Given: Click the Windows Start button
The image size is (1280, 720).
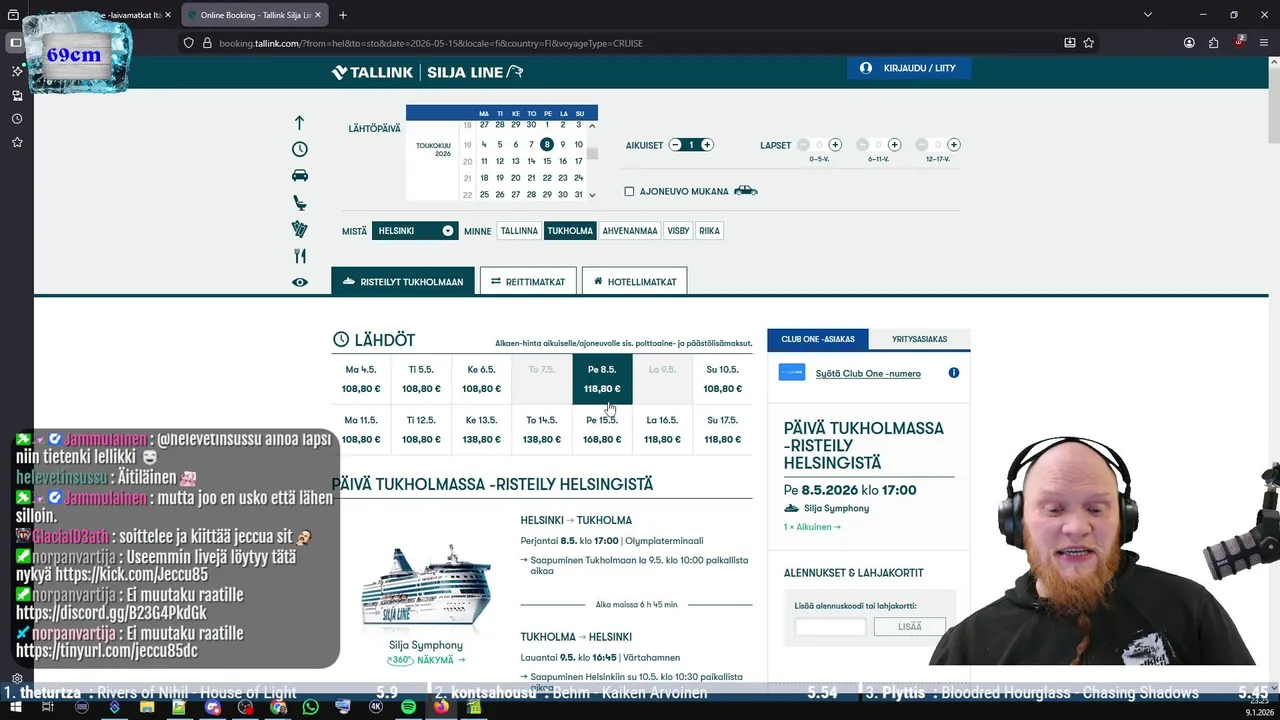Looking at the screenshot, I should point(14,707).
